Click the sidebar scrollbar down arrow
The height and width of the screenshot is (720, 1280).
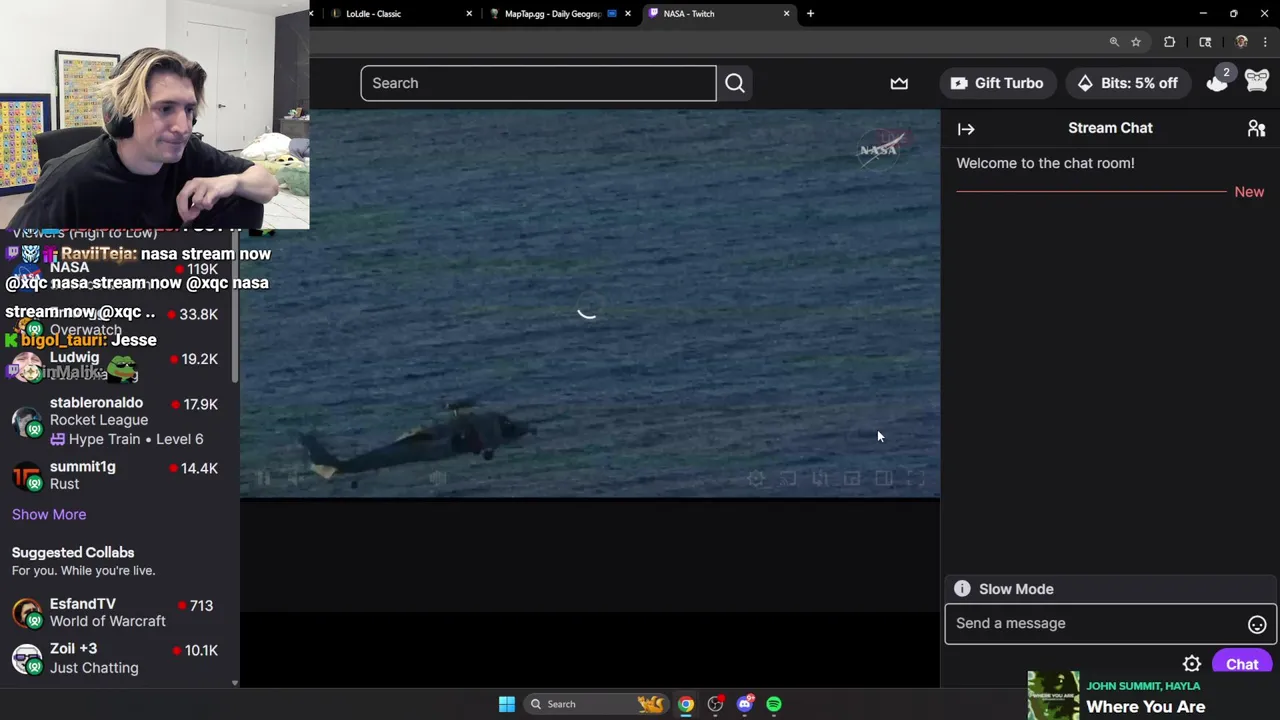pos(235,683)
